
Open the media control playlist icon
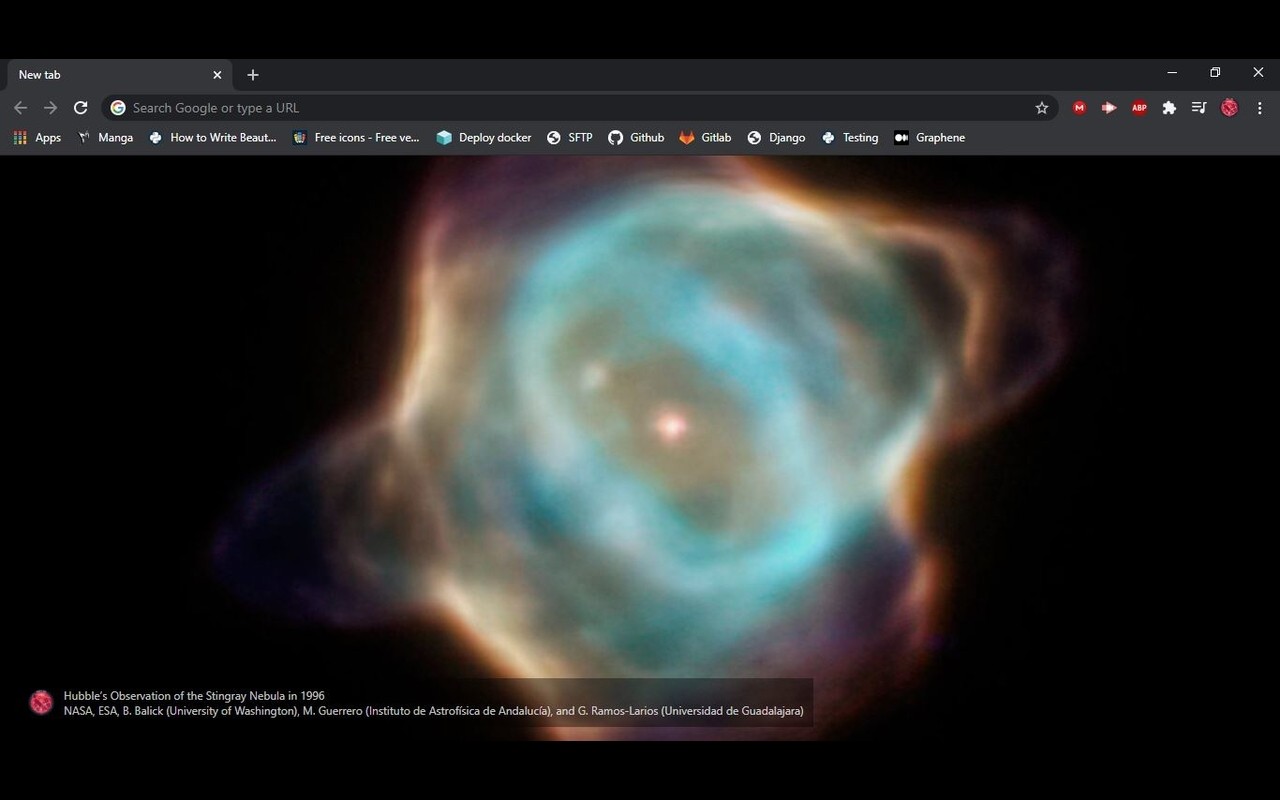(x=1199, y=108)
